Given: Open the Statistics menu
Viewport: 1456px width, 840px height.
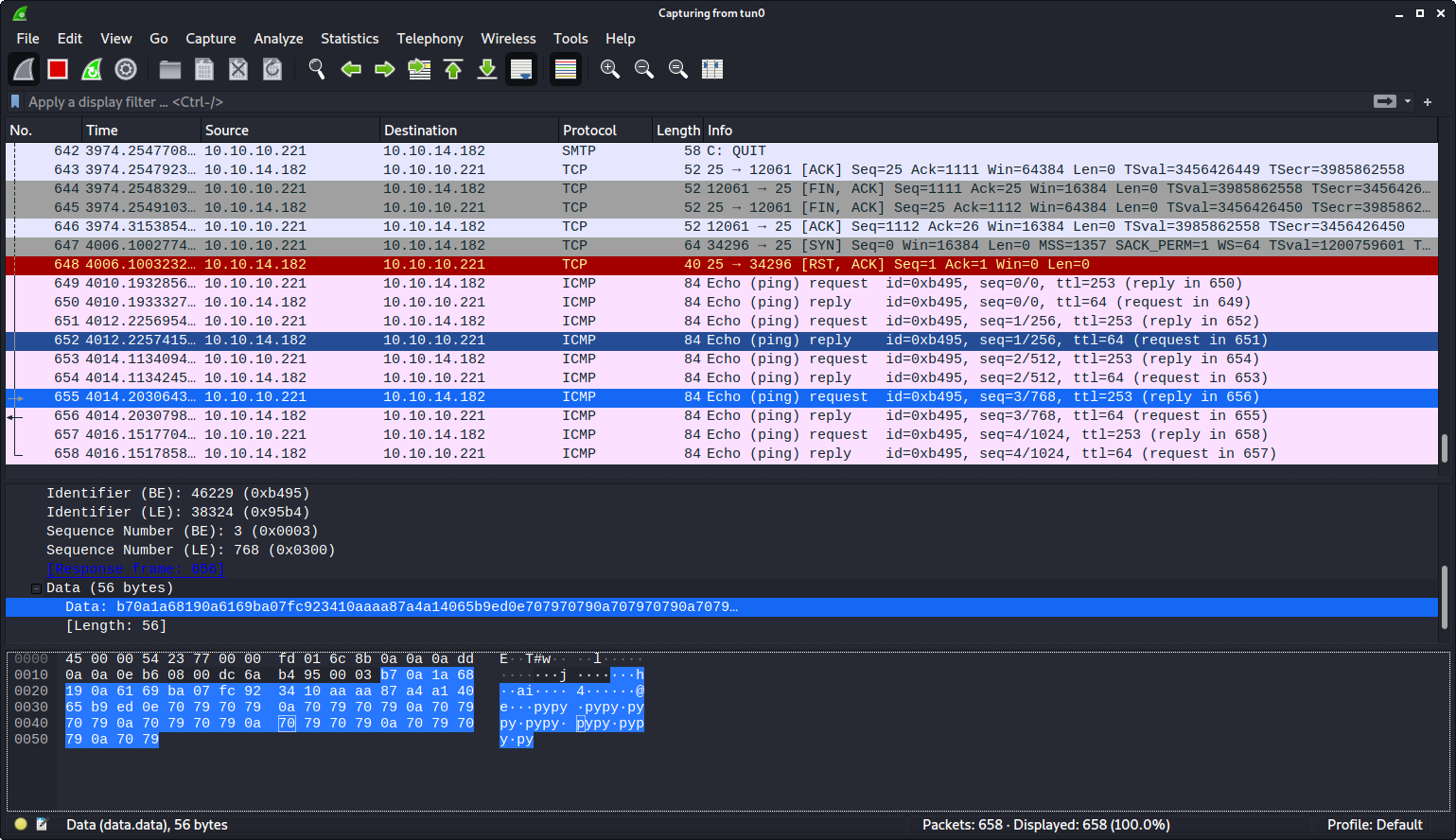Looking at the screenshot, I should pyautogui.click(x=350, y=39).
